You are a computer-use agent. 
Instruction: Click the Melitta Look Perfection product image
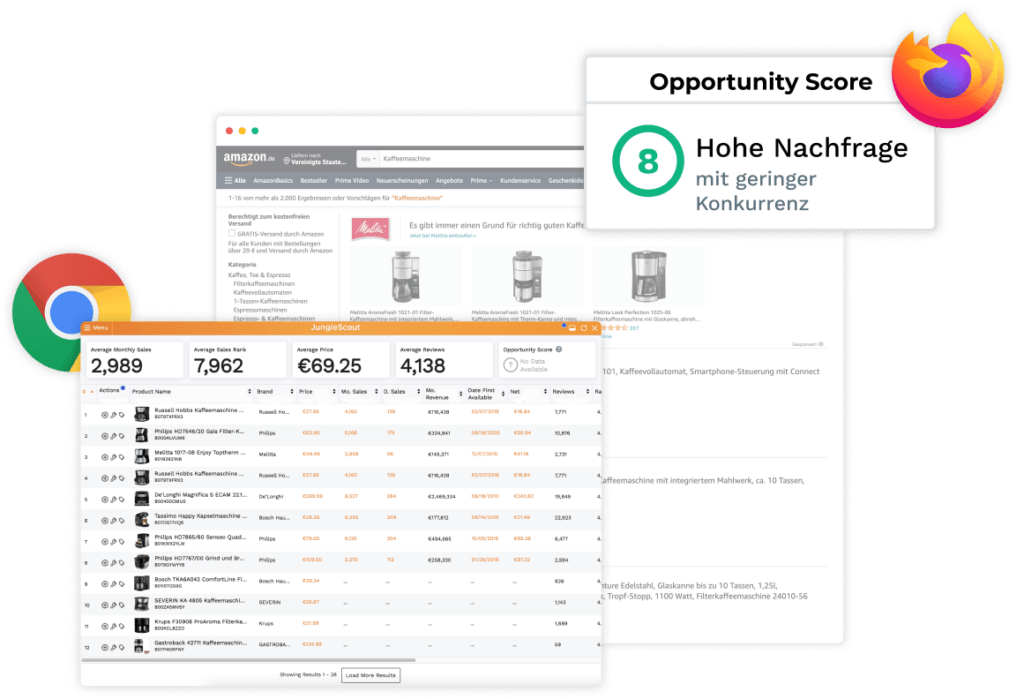coord(648,276)
